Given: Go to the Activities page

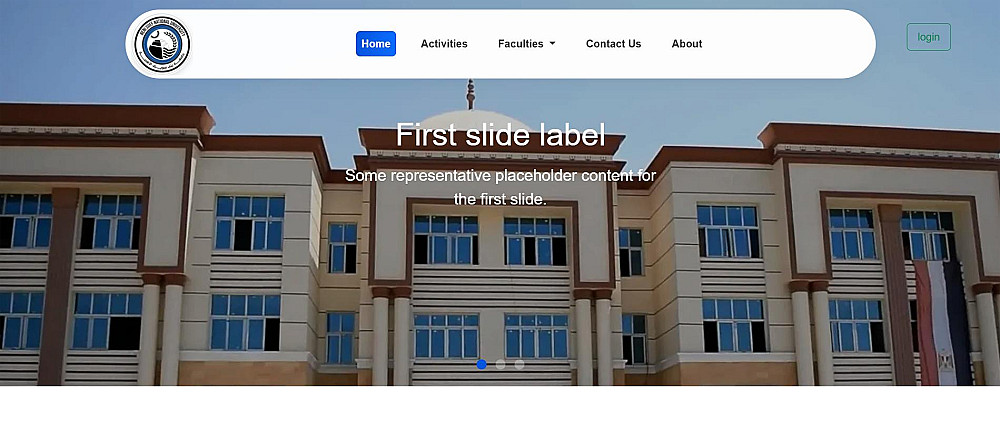Looking at the screenshot, I should 444,43.
